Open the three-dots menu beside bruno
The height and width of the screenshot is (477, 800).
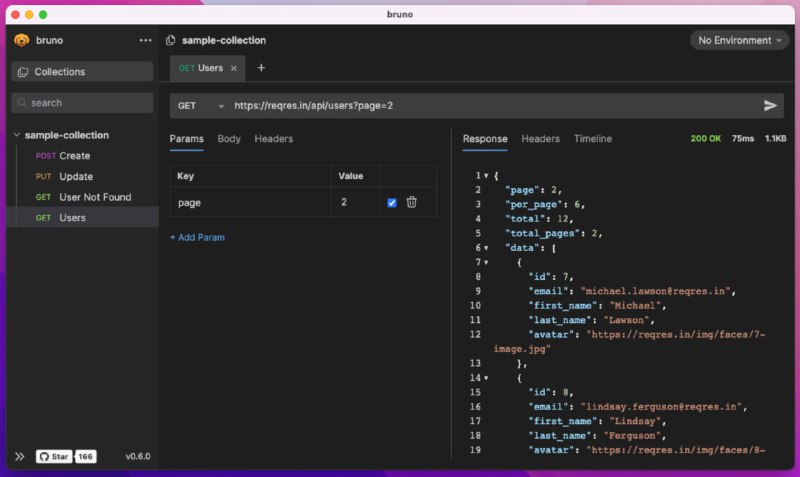[x=145, y=40]
